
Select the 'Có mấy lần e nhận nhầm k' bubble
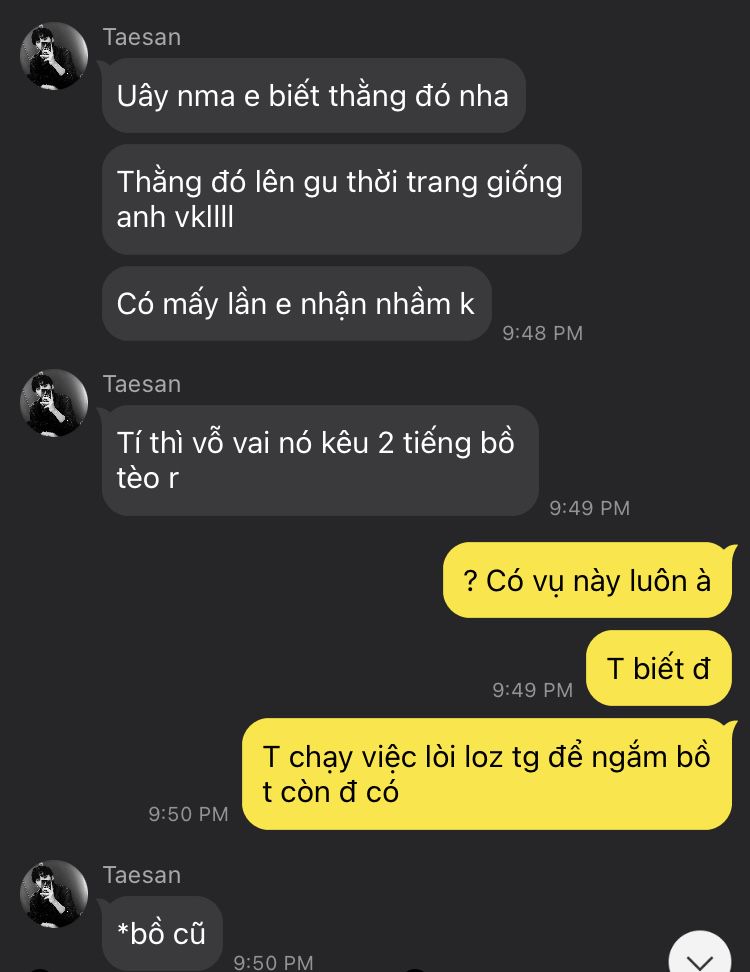[296, 304]
